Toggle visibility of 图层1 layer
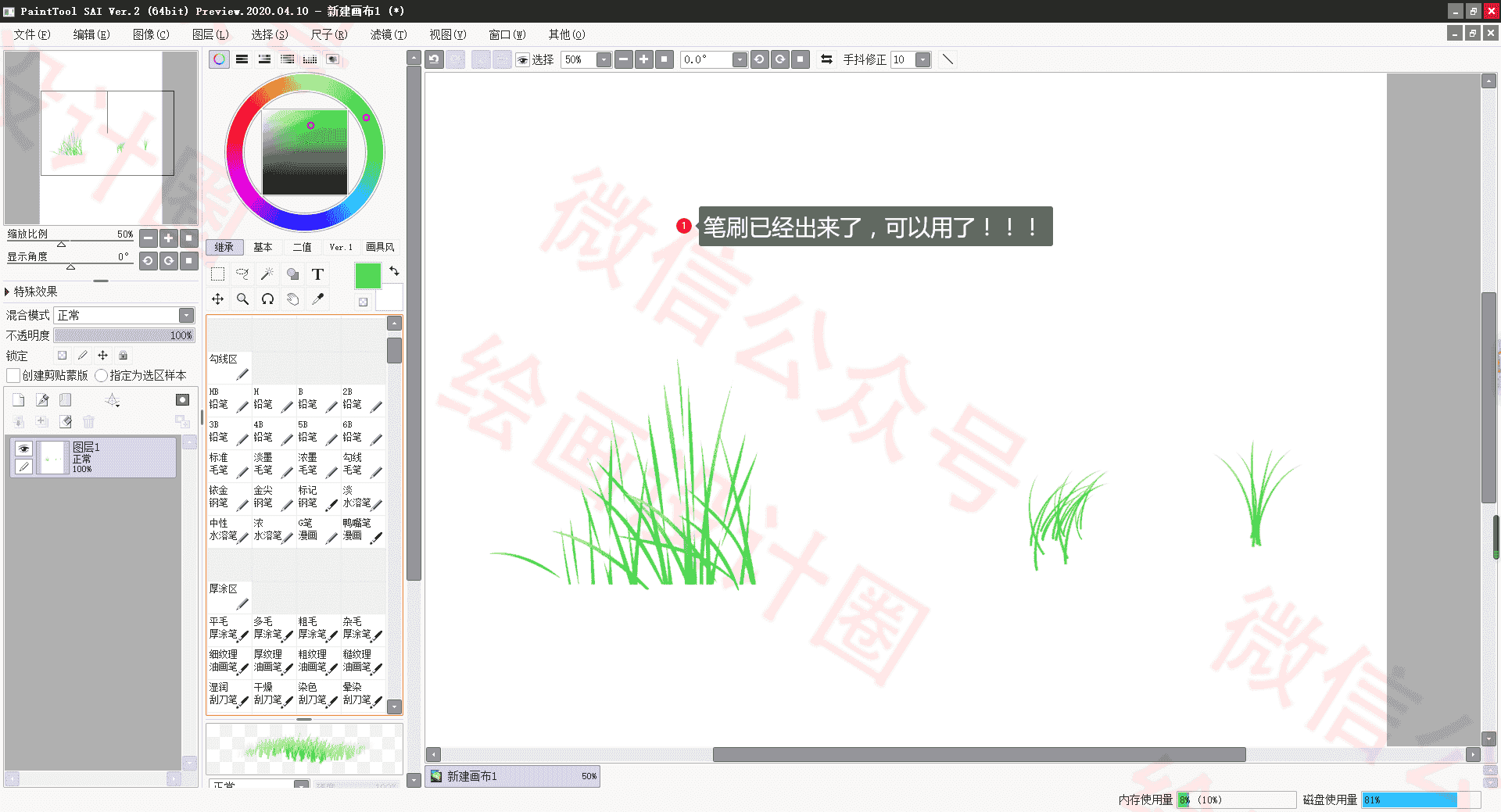The image size is (1501, 812). [x=23, y=449]
